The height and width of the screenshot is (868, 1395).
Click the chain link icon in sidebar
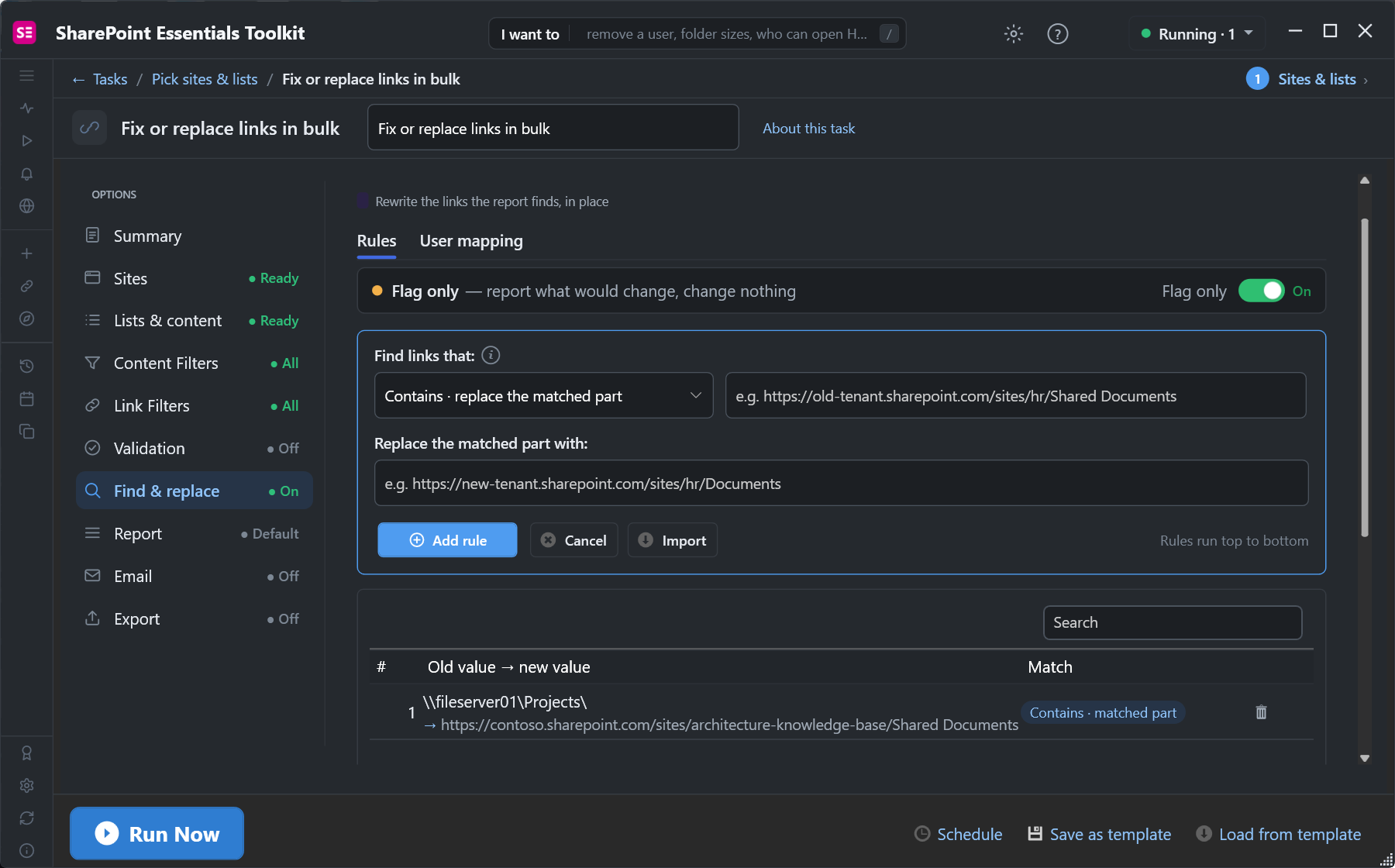pyautogui.click(x=26, y=286)
